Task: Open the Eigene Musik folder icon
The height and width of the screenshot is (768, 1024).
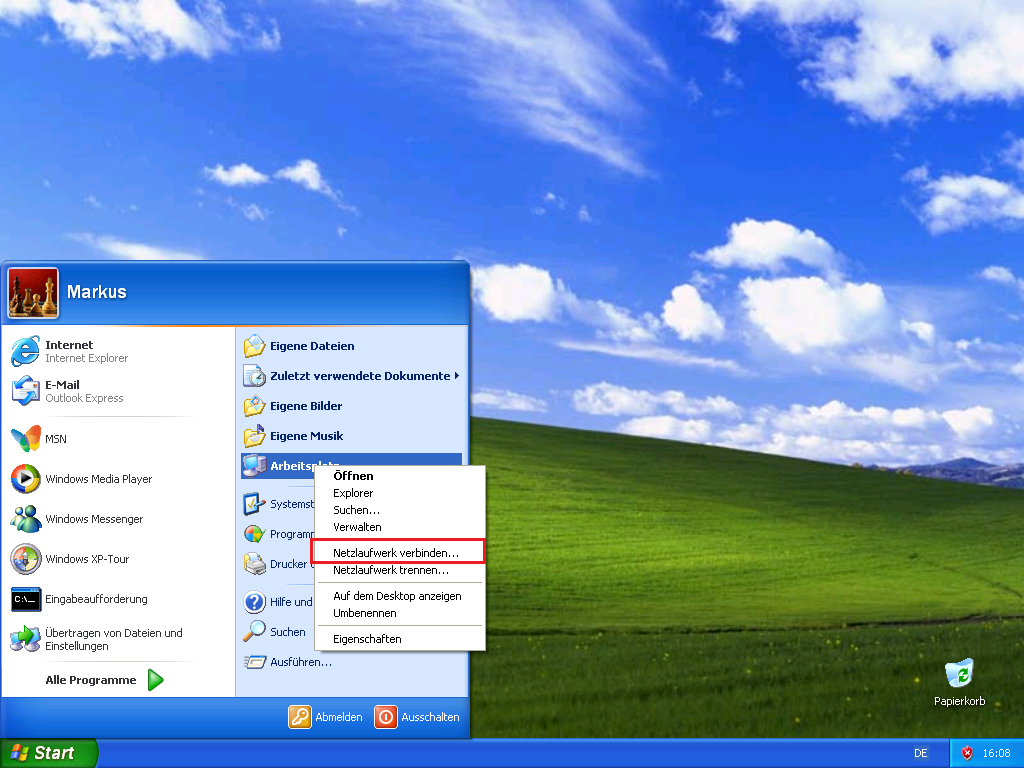Action: pos(254,436)
